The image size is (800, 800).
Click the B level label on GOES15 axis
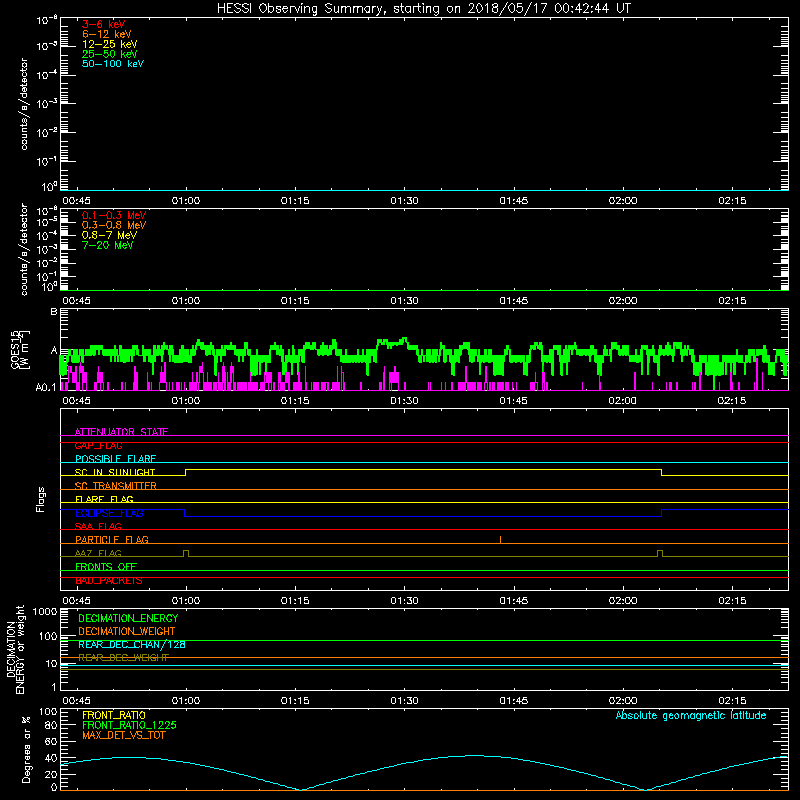pyautogui.click(x=54, y=312)
